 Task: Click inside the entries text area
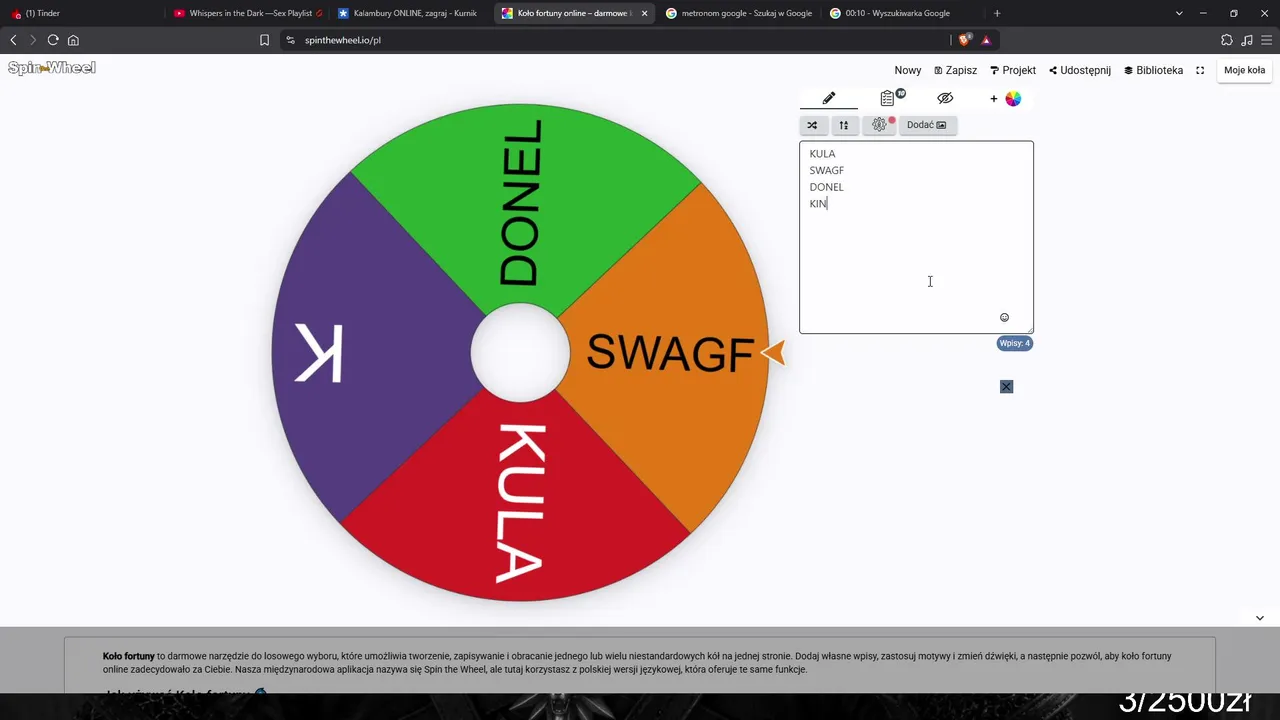(916, 237)
